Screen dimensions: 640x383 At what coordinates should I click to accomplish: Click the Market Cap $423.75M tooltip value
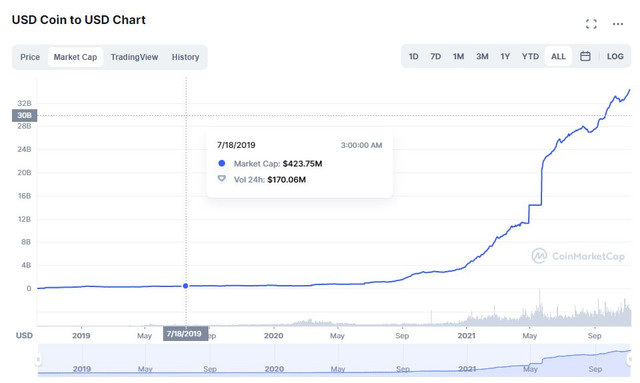[302, 164]
